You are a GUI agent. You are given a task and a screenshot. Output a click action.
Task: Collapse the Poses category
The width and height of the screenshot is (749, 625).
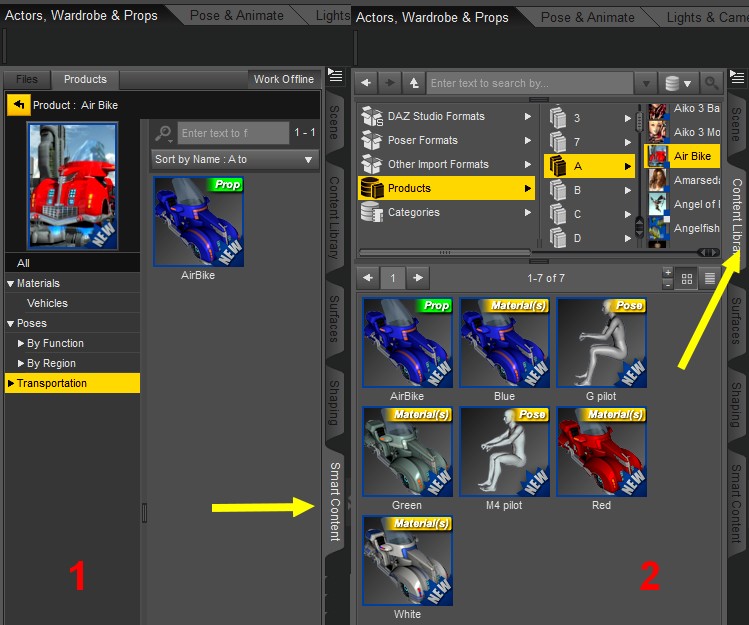coord(11,323)
